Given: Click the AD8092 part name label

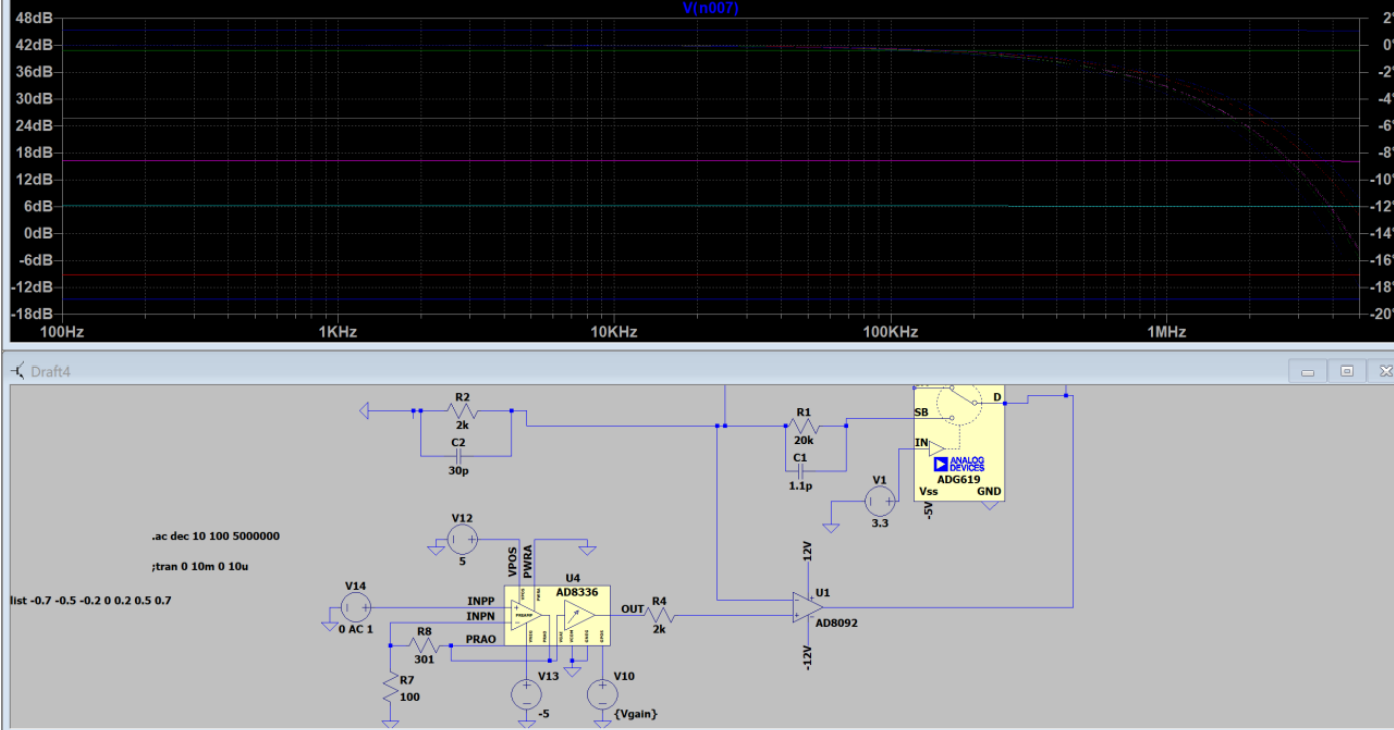Looking at the screenshot, I should [836, 622].
